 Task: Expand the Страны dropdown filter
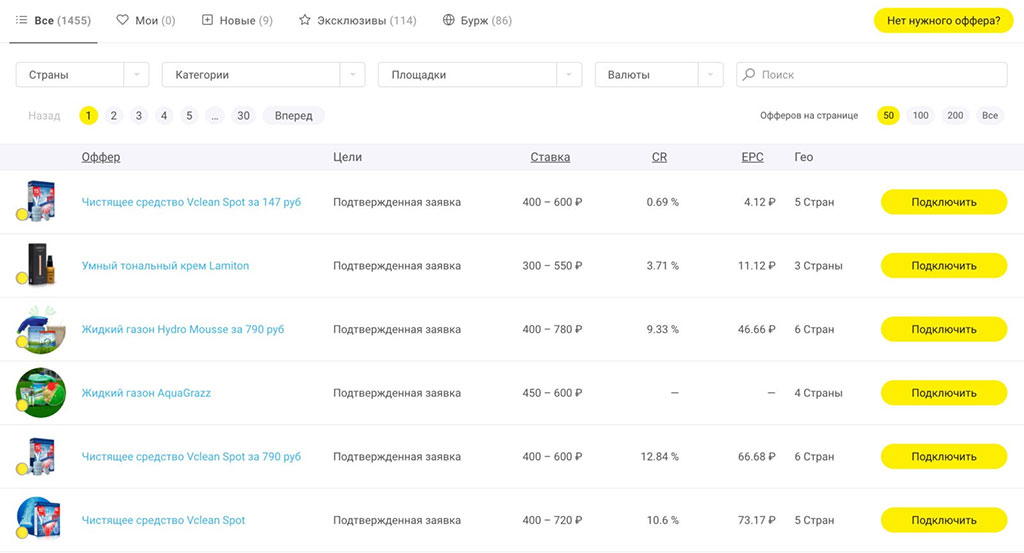(82, 75)
